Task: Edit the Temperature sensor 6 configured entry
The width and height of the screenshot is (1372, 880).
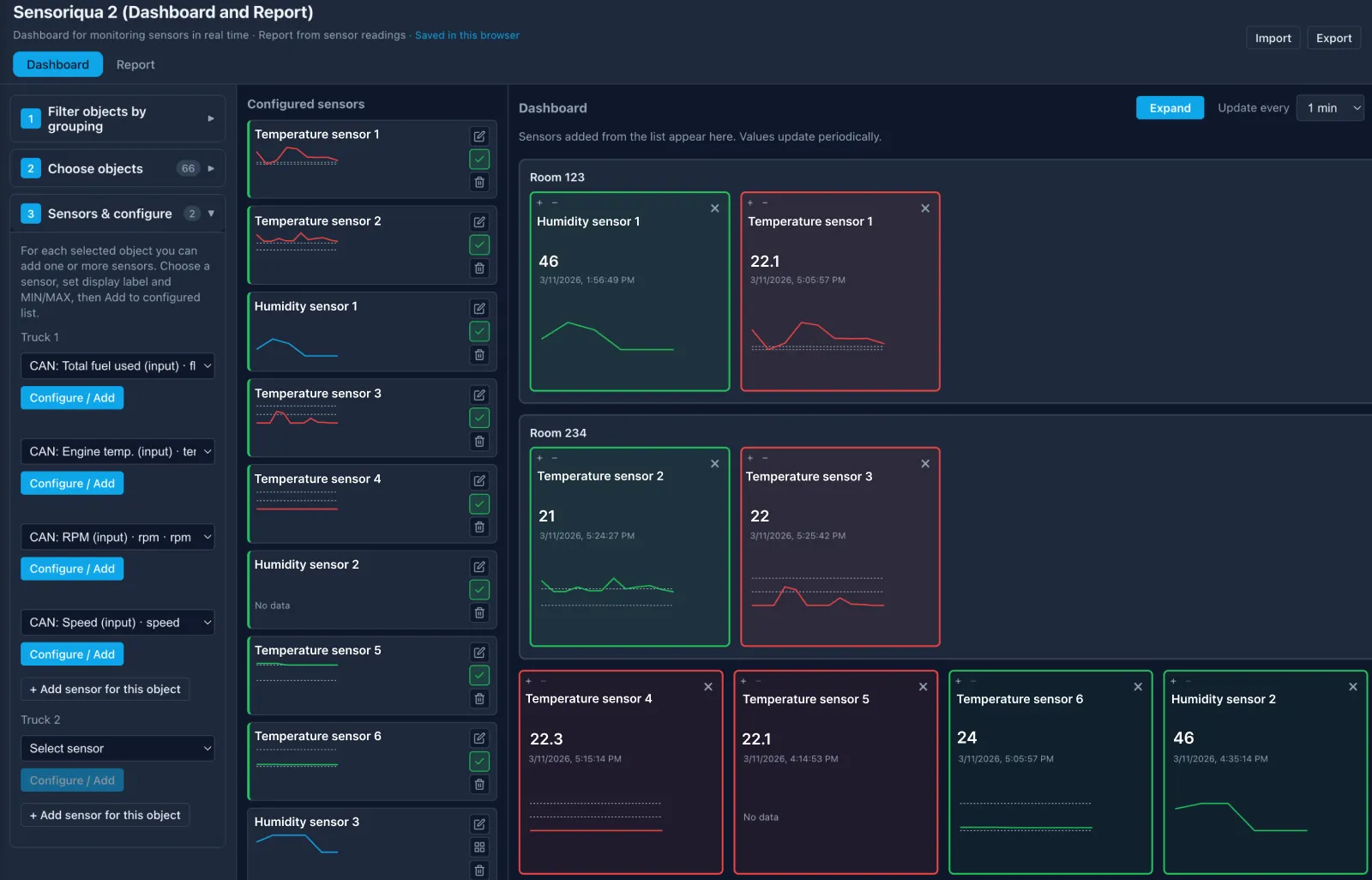Action: 478,738
